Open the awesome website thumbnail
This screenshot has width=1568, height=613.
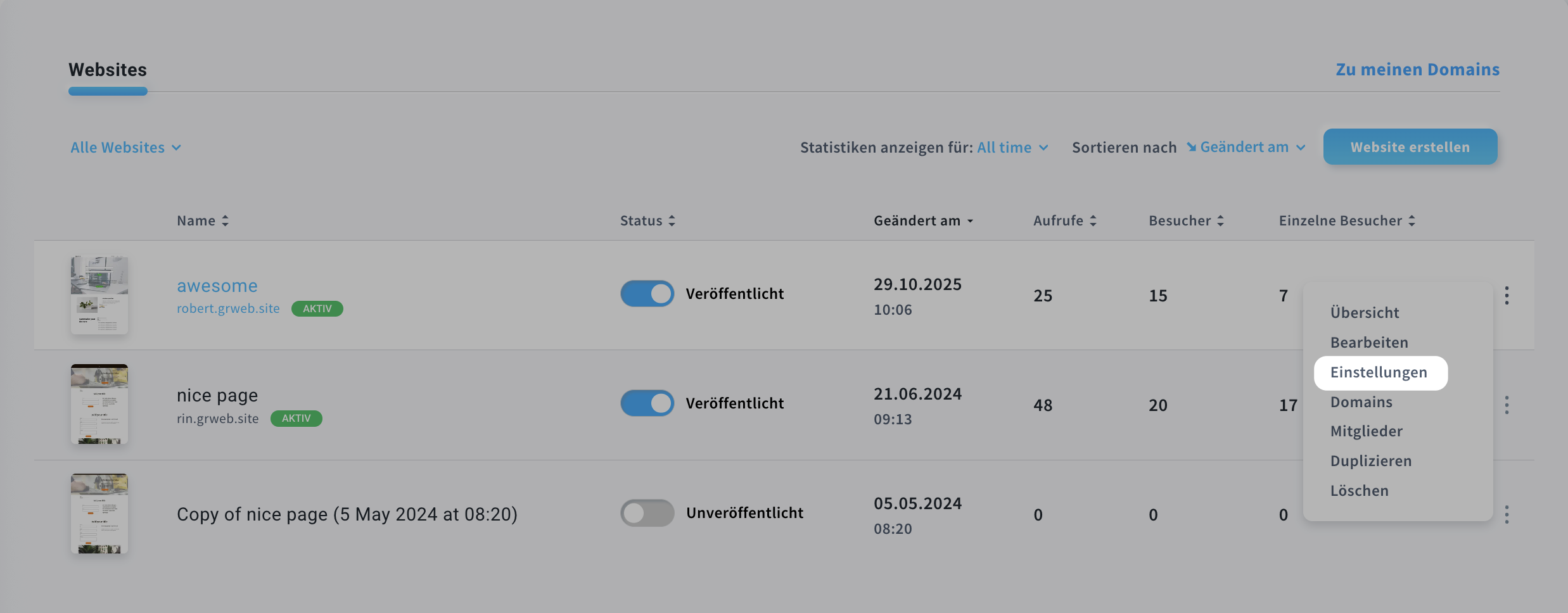[99, 295]
